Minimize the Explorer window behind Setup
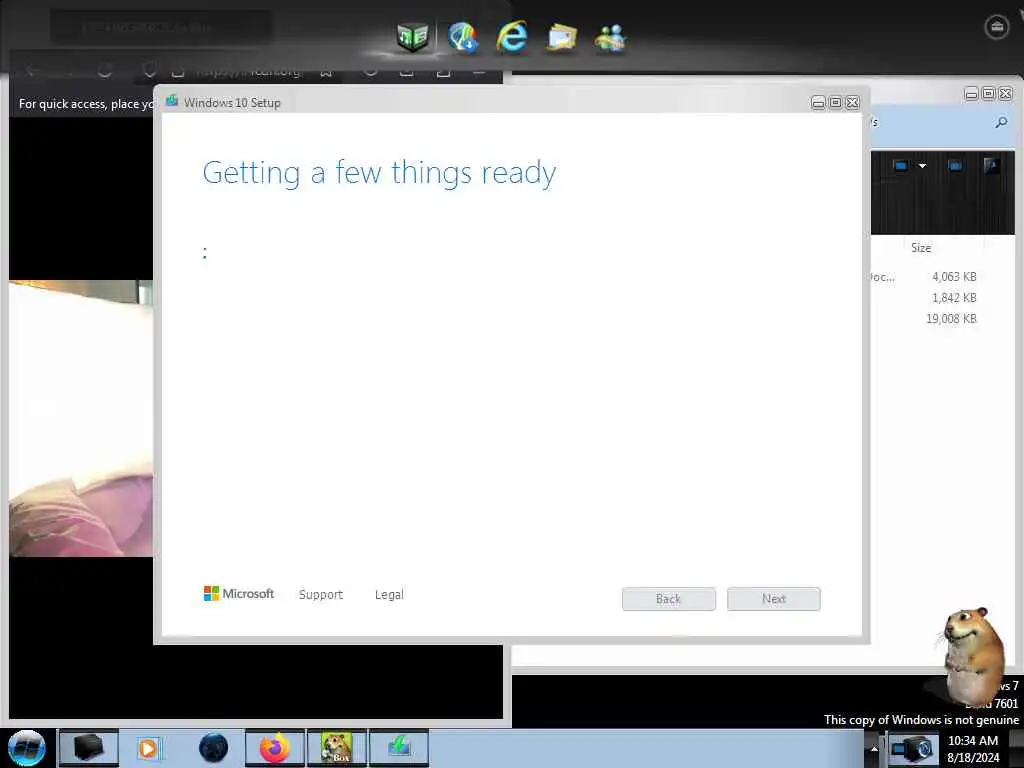The image size is (1024, 768). tap(971, 94)
